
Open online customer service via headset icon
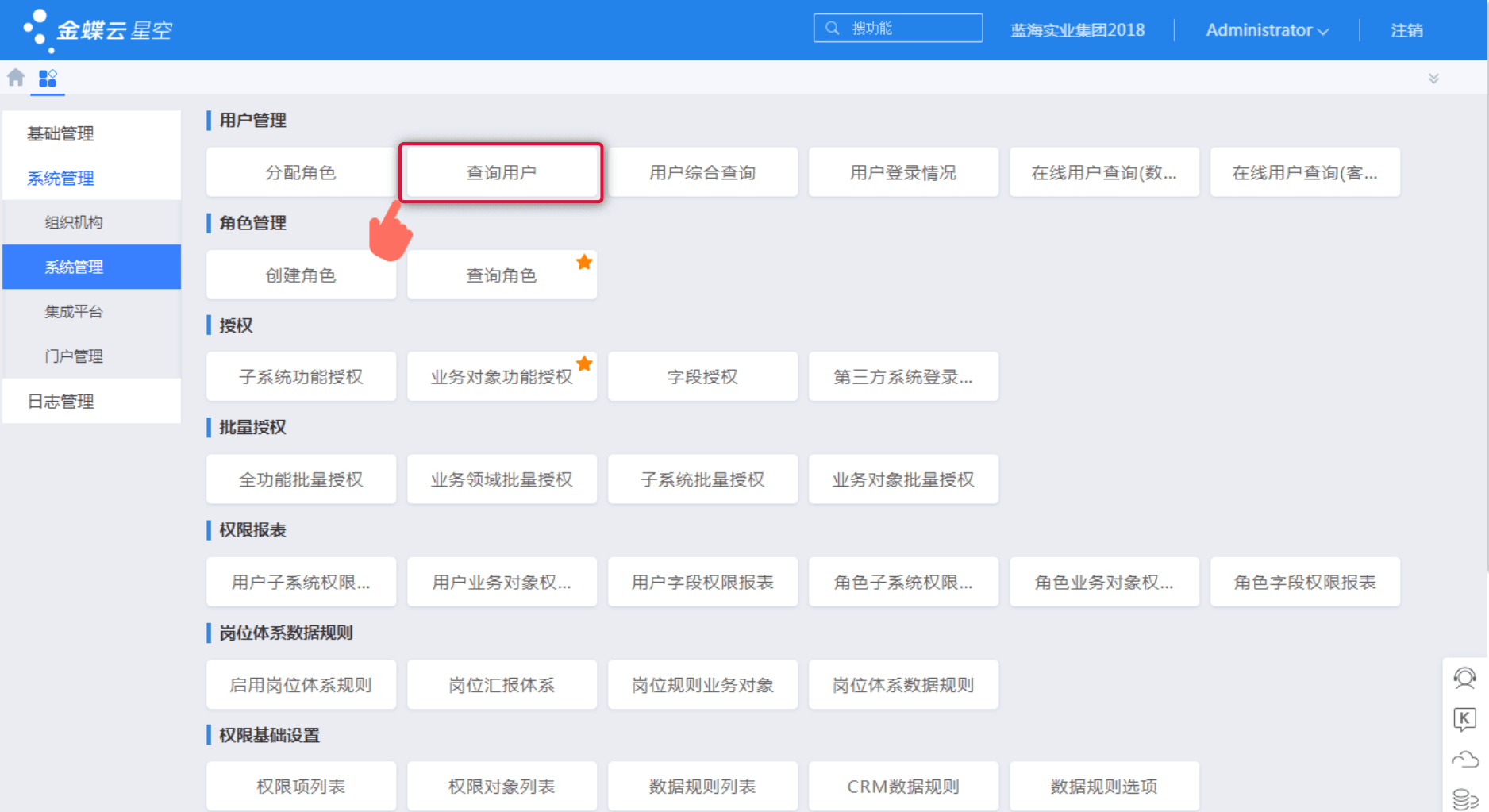[1464, 680]
